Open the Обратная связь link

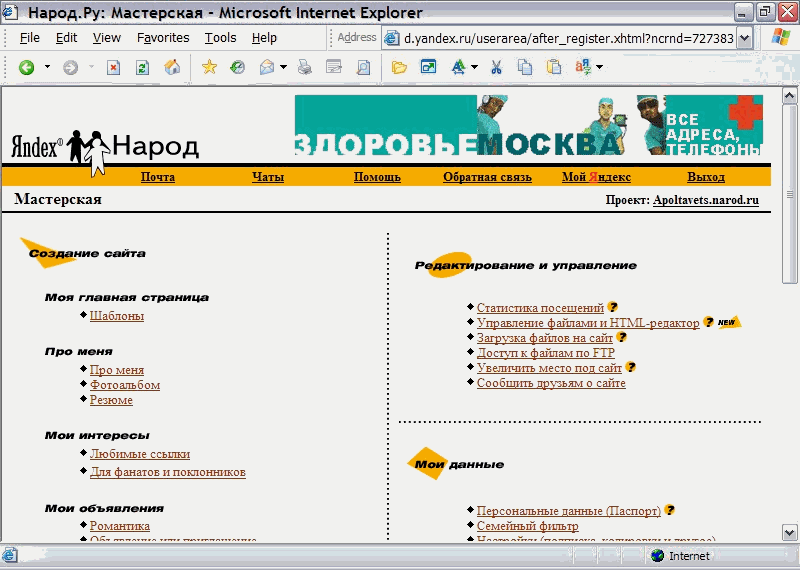(x=487, y=177)
